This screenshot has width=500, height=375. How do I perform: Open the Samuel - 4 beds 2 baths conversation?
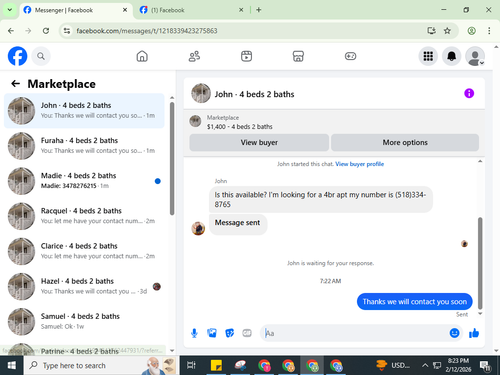84,321
